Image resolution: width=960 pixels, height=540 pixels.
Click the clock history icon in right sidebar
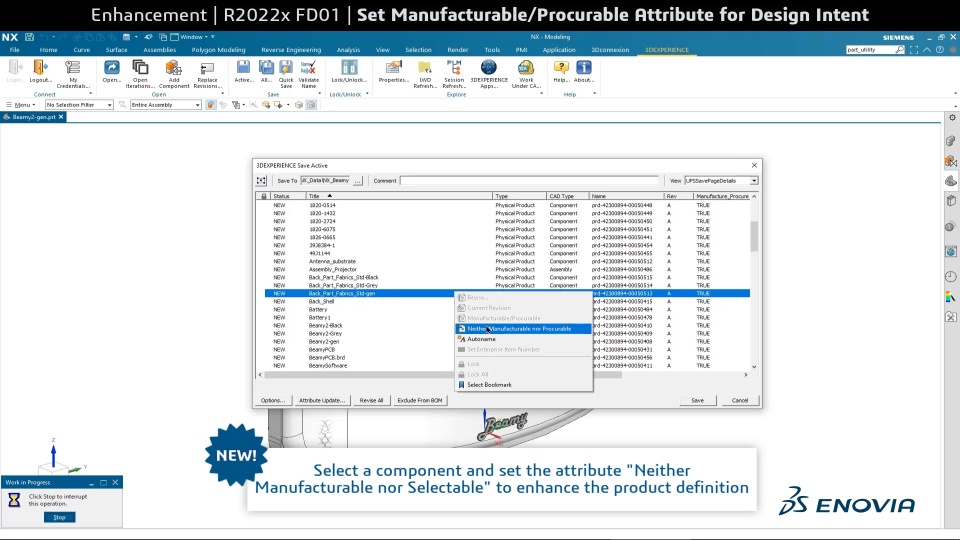pyautogui.click(x=950, y=277)
